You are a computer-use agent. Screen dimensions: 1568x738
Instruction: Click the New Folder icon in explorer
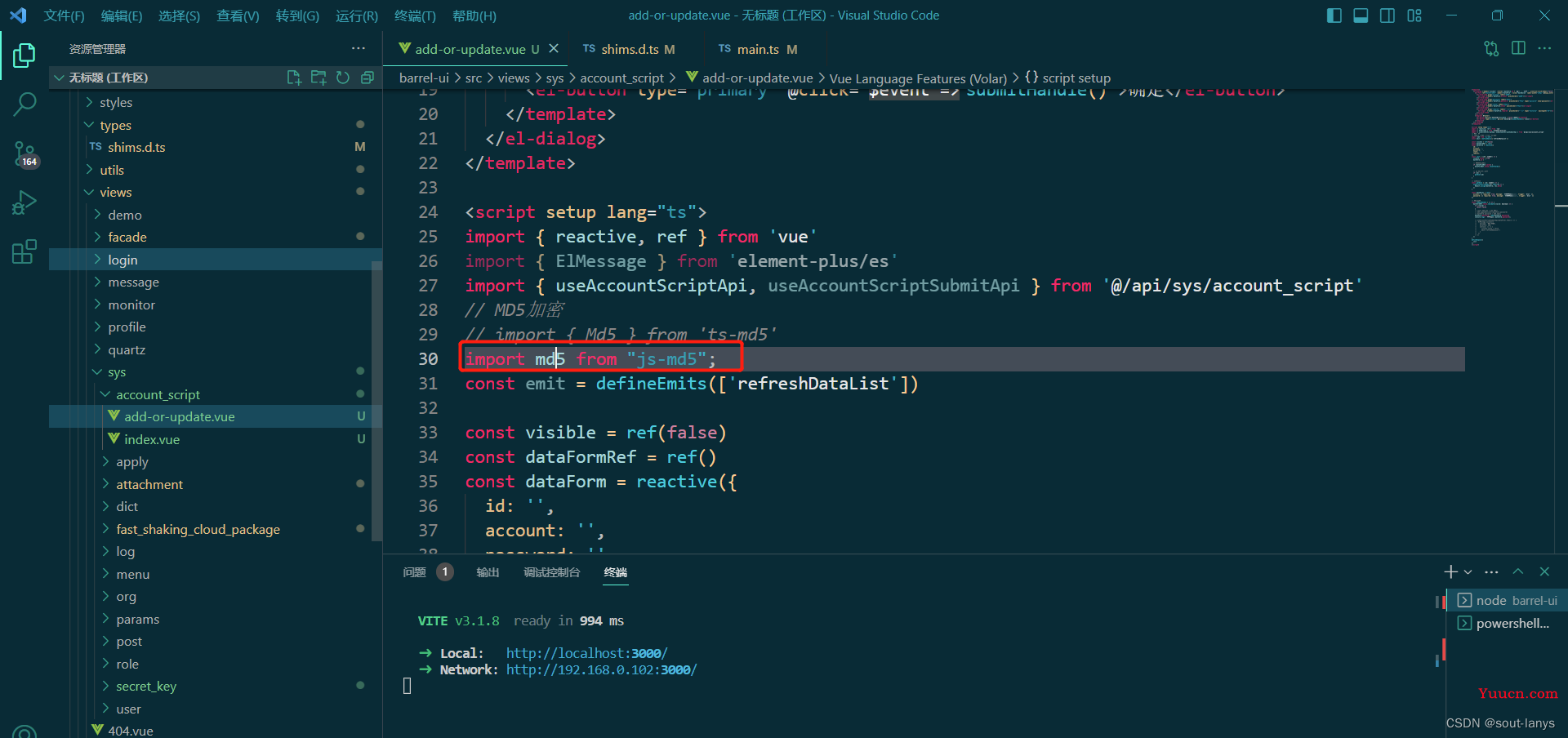point(318,78)
